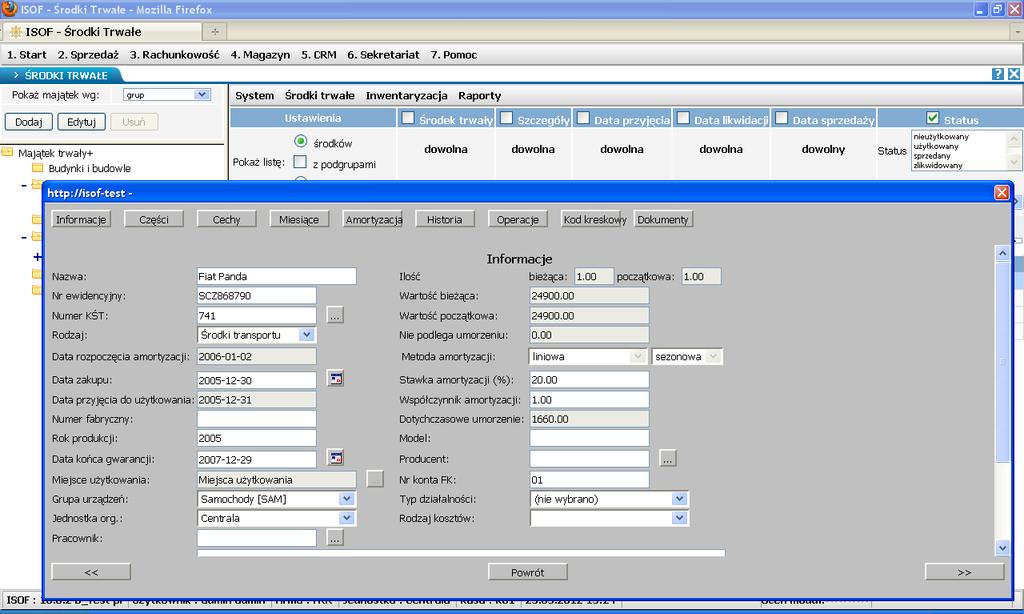Switch to the Informacje tab
This screenshot has width=1024, height=614.
point(81,219)
